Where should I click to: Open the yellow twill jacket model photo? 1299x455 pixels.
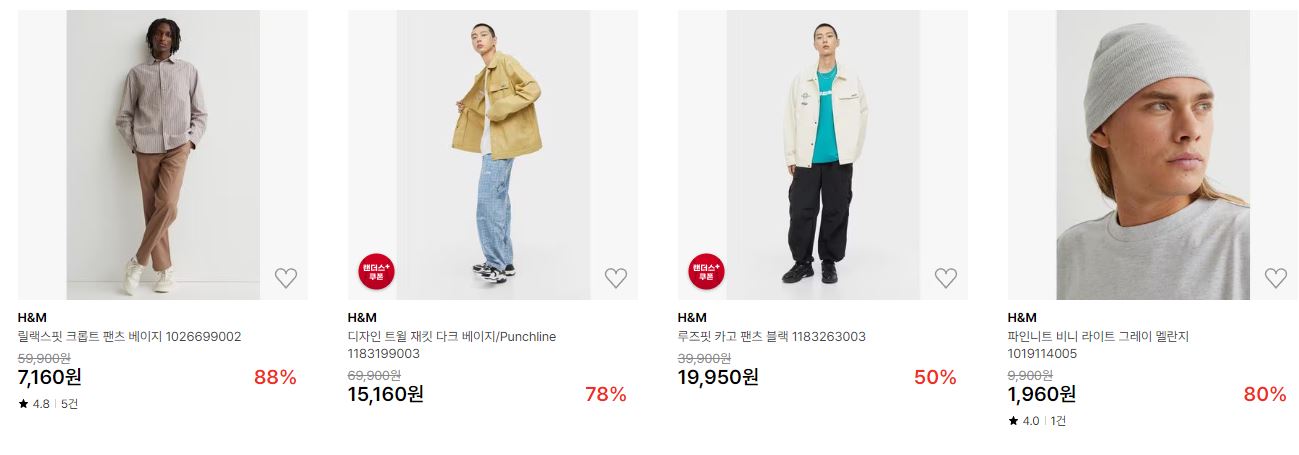coord(493,155)
